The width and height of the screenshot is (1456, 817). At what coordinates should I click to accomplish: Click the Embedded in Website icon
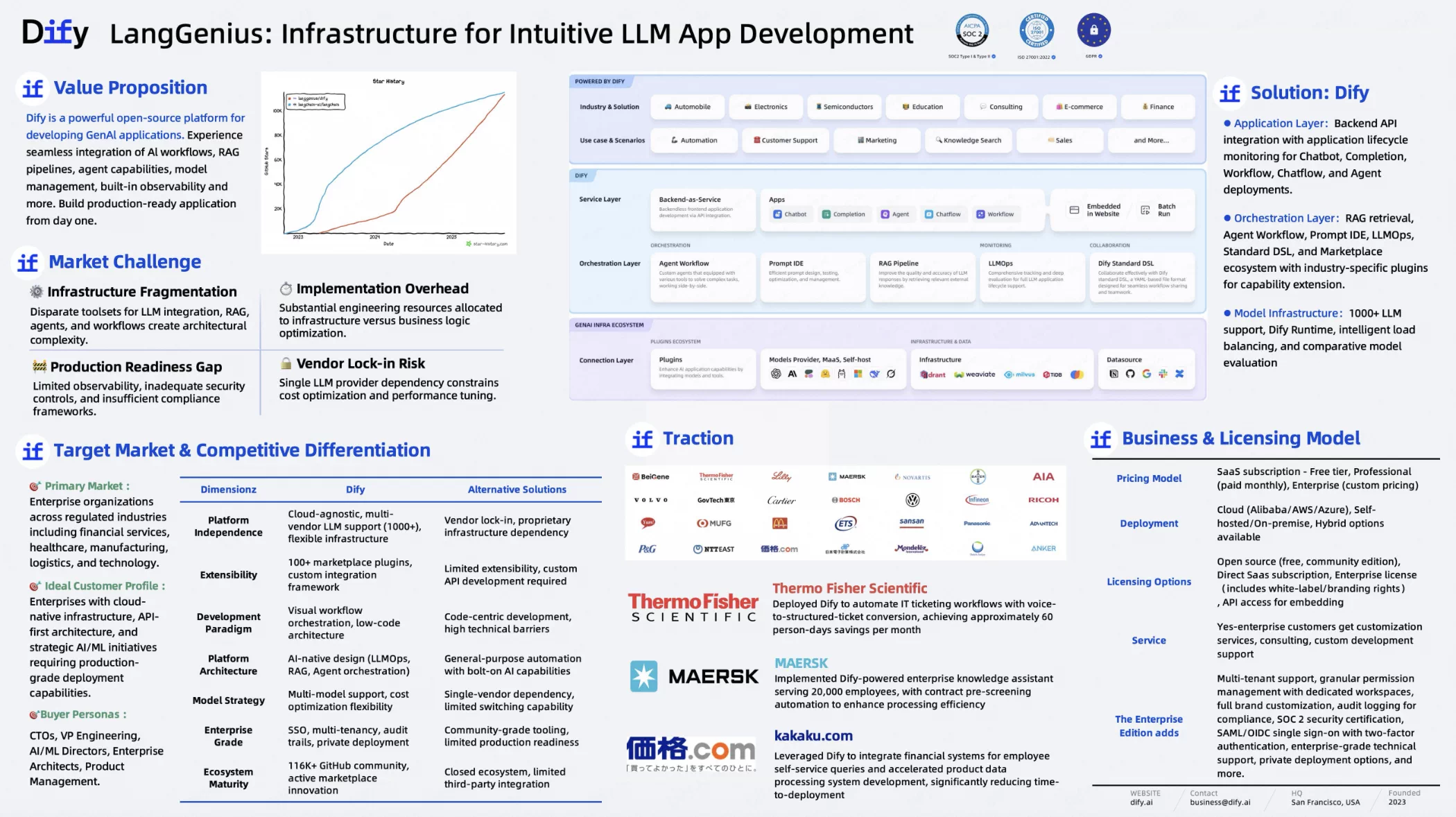pos(1074,210)
